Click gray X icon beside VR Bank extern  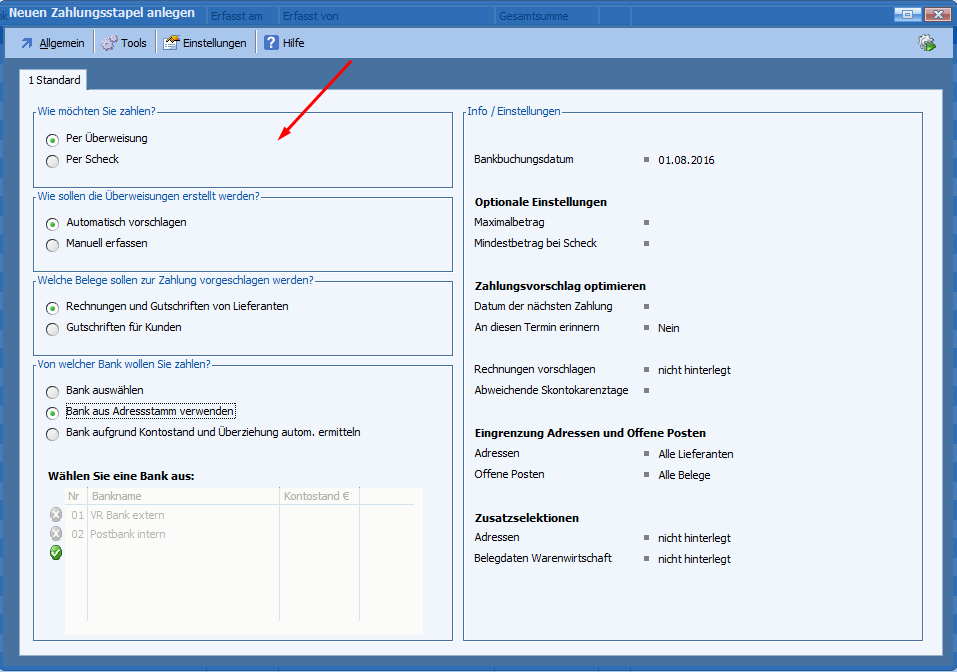56,515
